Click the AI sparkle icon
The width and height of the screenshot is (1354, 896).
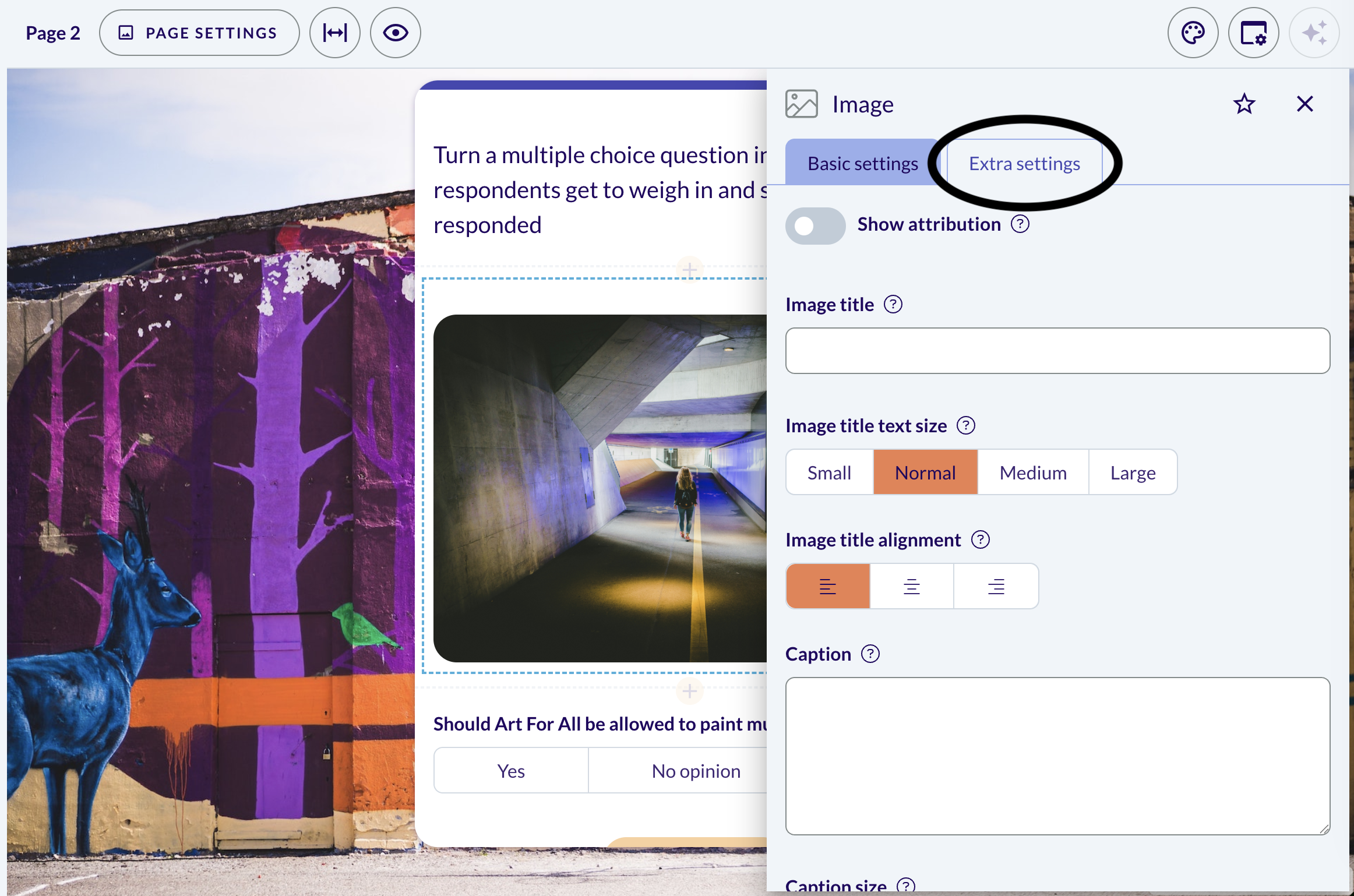click(1314, 33)
